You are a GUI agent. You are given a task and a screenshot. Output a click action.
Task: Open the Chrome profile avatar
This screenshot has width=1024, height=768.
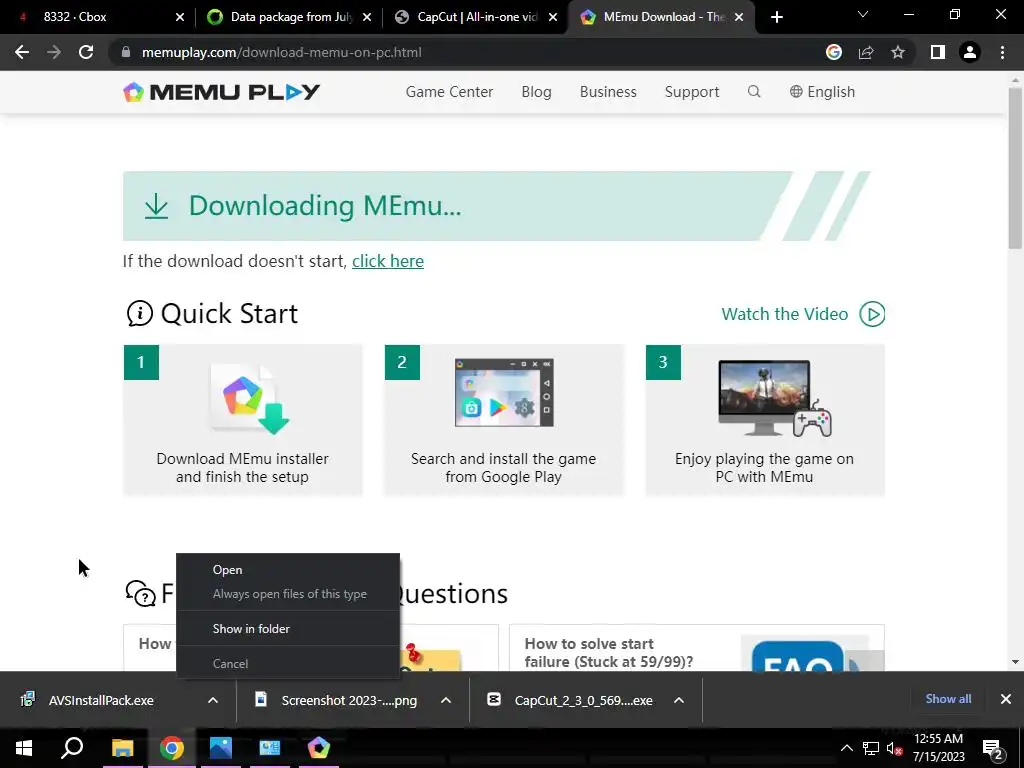(x=970, y=52)
